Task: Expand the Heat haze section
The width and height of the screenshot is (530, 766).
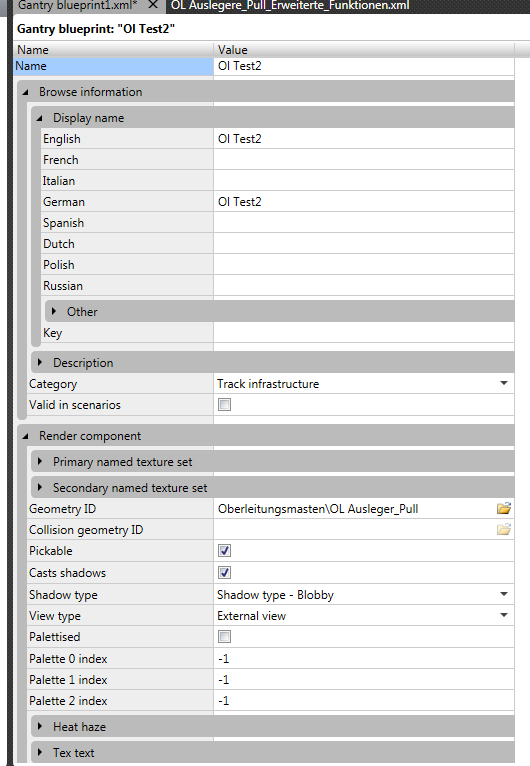Action: (40, 726)
